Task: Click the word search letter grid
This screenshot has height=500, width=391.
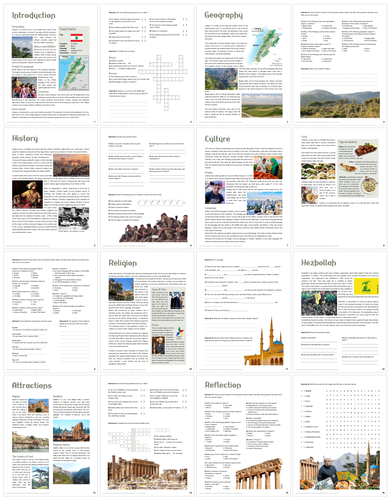Action: pyautogui.click(x=353, y=419)
